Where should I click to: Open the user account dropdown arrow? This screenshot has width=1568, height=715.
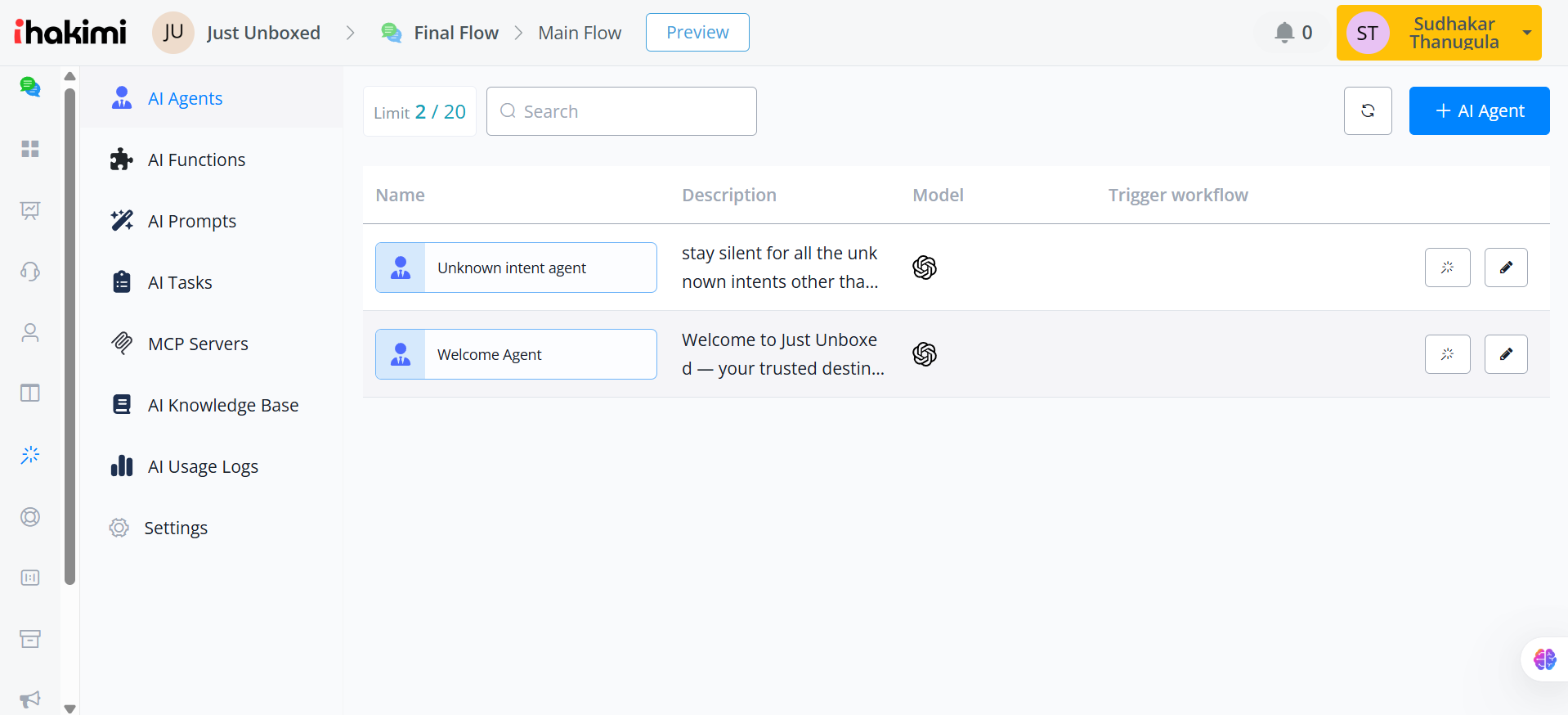(x=1526, y=34)
